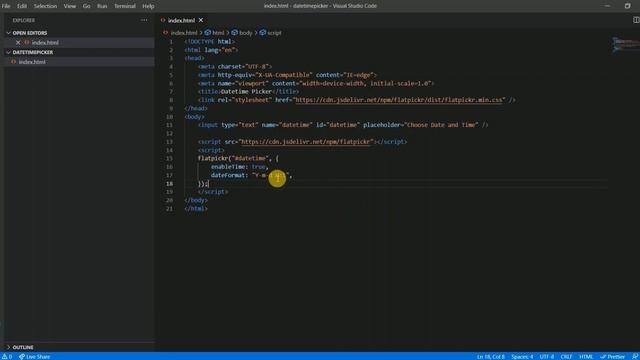Open index.html in DATETIMEPICKER folder
The width and height of the screenshot is (640, 360).
pyautogui.click(x=32, y=62)
